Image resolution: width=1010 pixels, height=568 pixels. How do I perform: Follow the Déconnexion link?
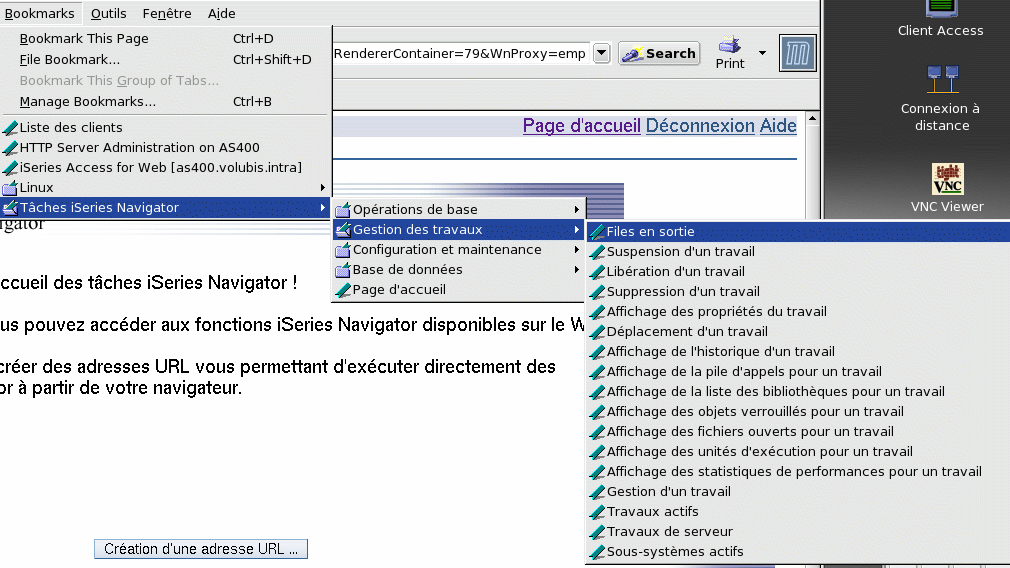click(x=700, y=126)
